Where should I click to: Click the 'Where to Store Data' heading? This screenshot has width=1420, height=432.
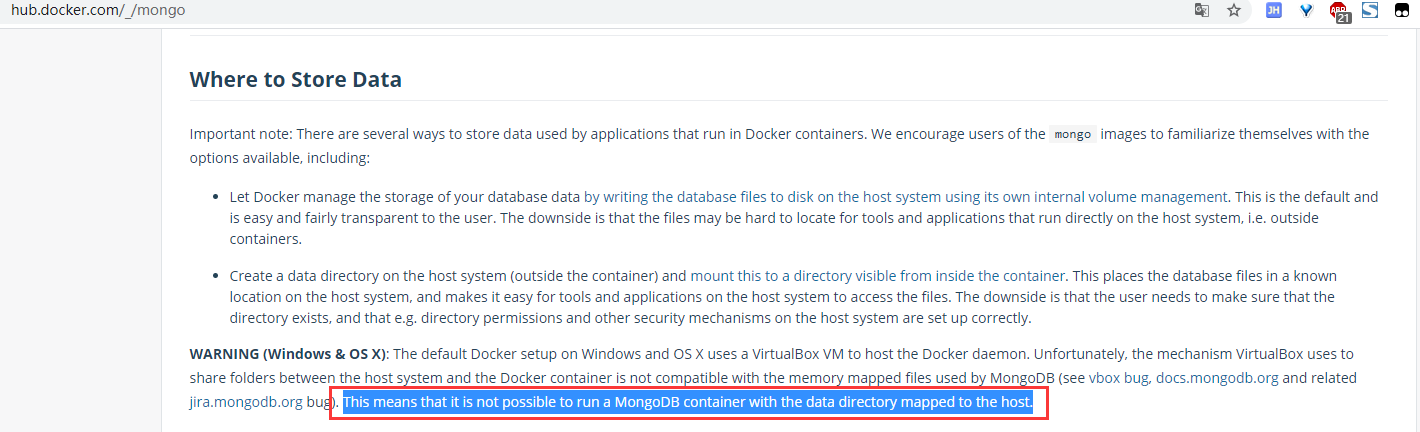click(x=296, y=79)
